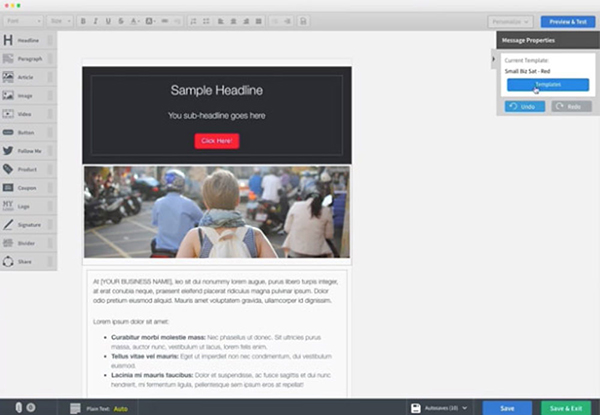Click the Message Properties header
The image size is (600, 415).
pyautogui.click(x=548, y=40)
